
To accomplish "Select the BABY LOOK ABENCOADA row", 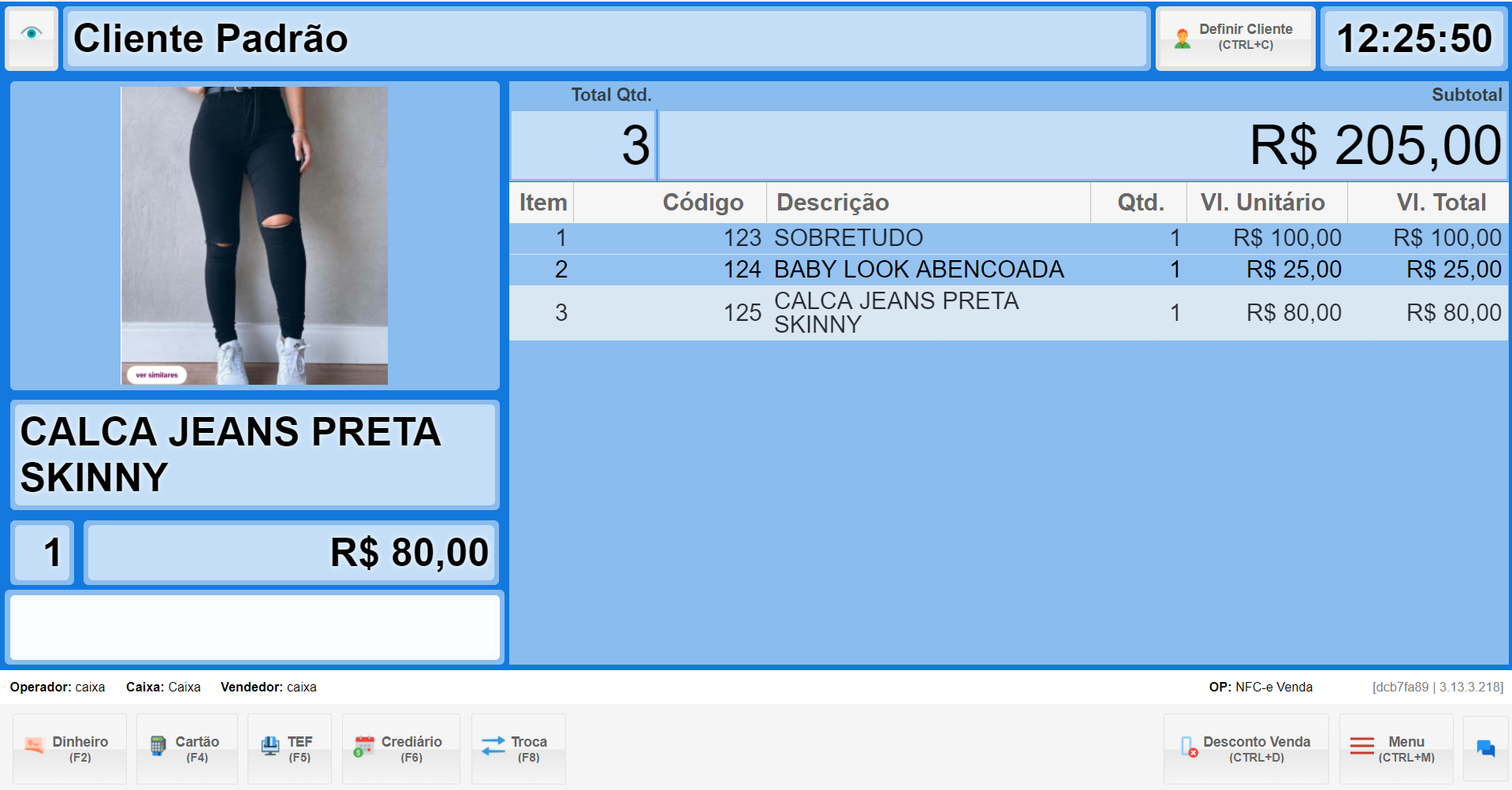I will coord(1008,270).
